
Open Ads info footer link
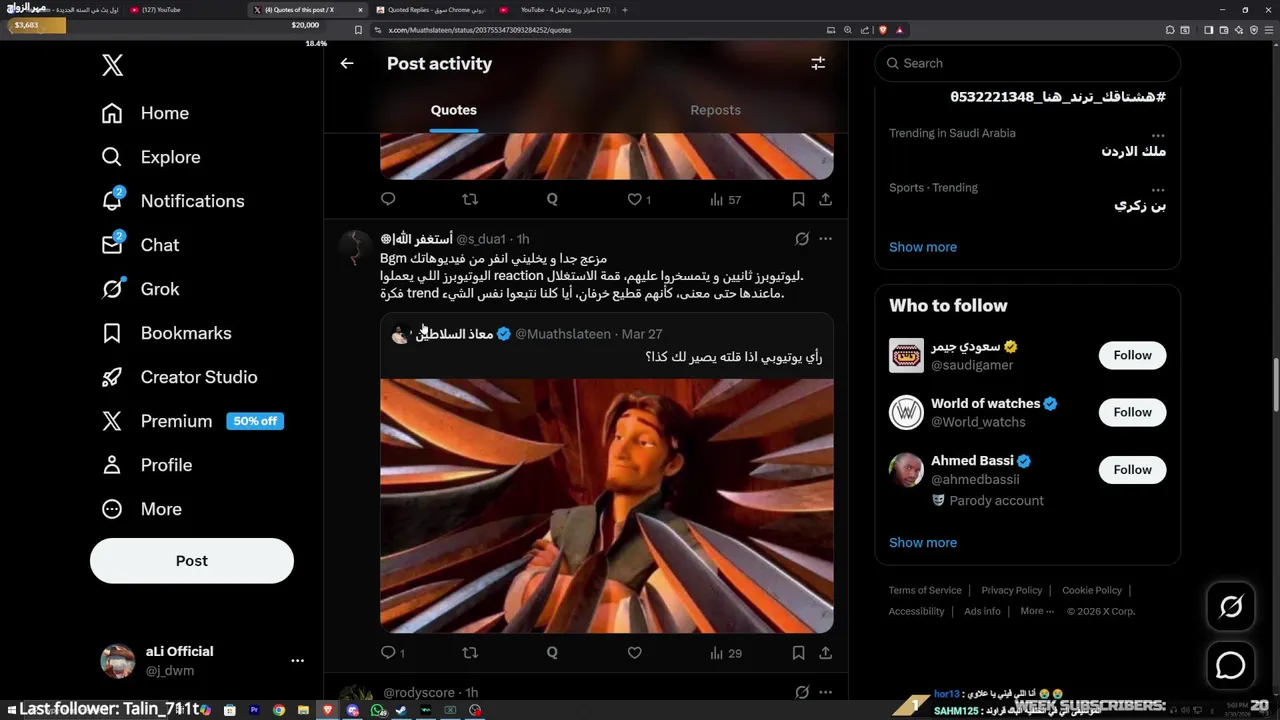tap(982, 611)
